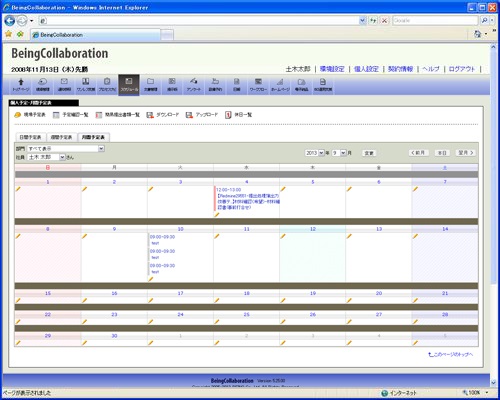The width and height of the screenshot is (500, 400).
Task: Click the pencil add icon on day 26
Action: [283, 322]
